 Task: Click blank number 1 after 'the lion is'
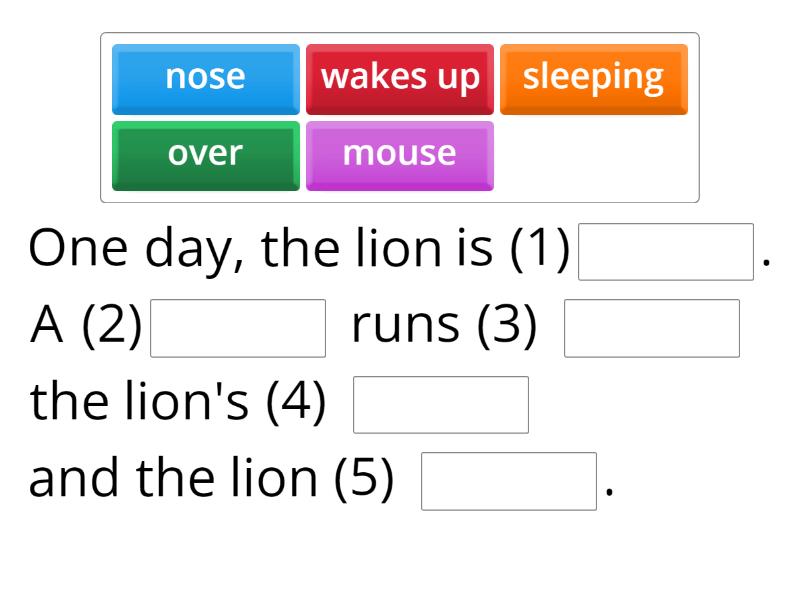coord(665,248)
